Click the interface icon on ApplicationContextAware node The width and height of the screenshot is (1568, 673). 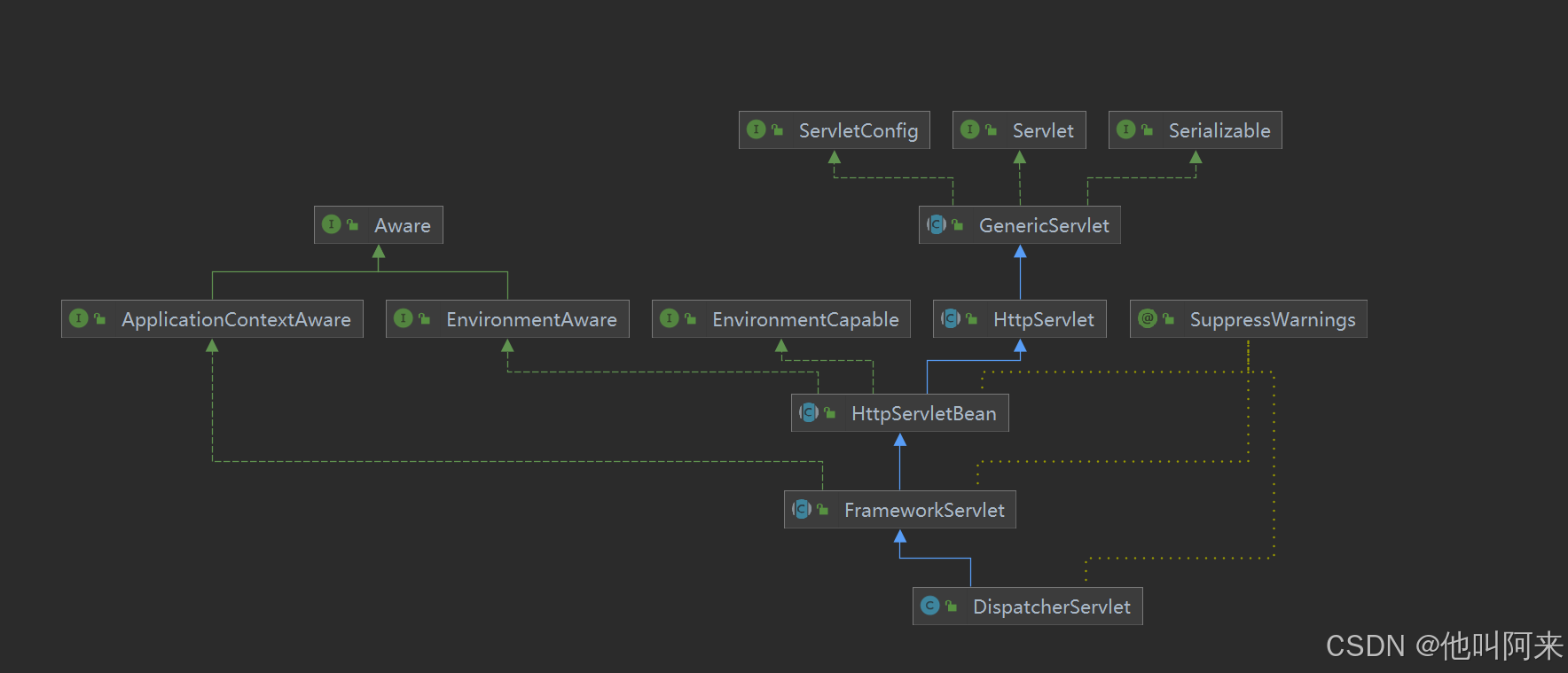click(78, 318)
